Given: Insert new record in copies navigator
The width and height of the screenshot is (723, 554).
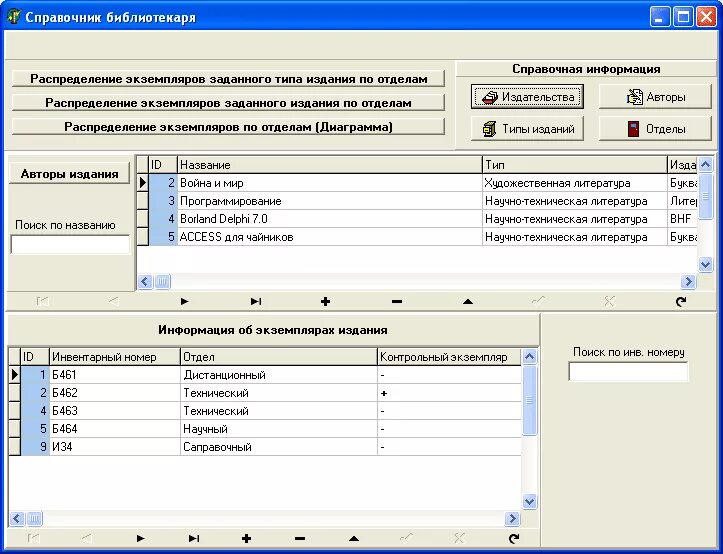Looking at the screenshot, I should [247, 538].
